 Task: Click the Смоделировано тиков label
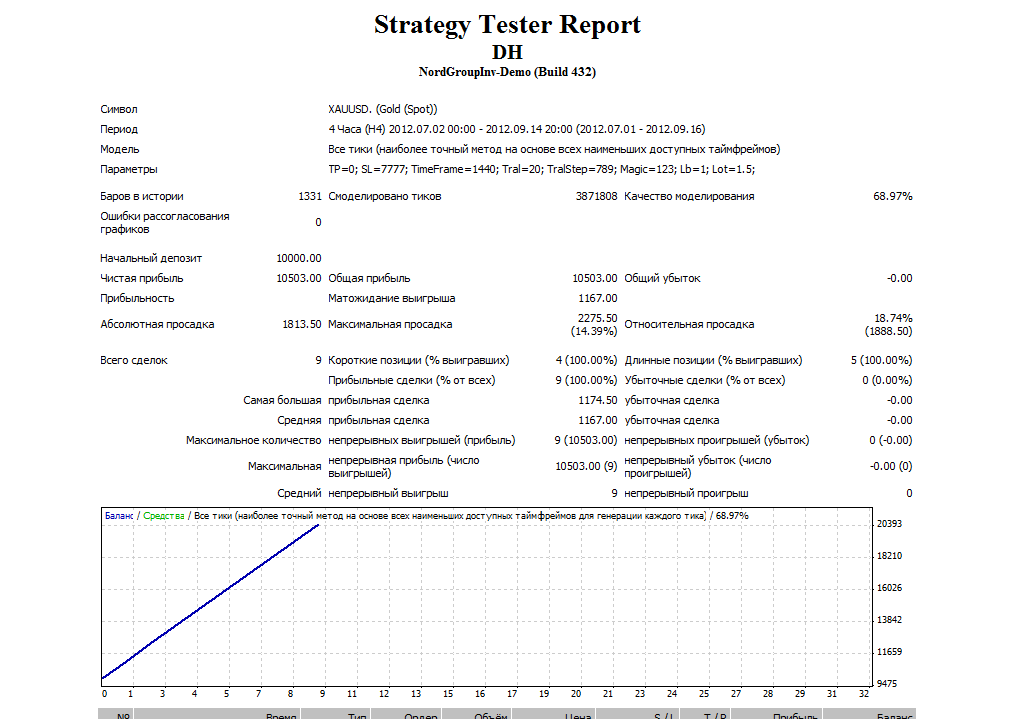coord(385,196)
